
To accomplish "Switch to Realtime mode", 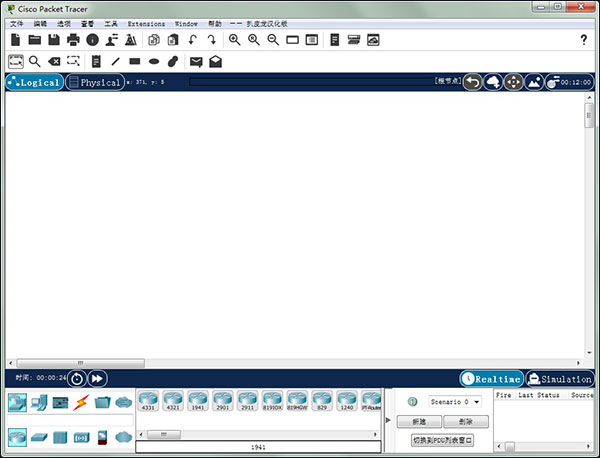I will point(491,379).
